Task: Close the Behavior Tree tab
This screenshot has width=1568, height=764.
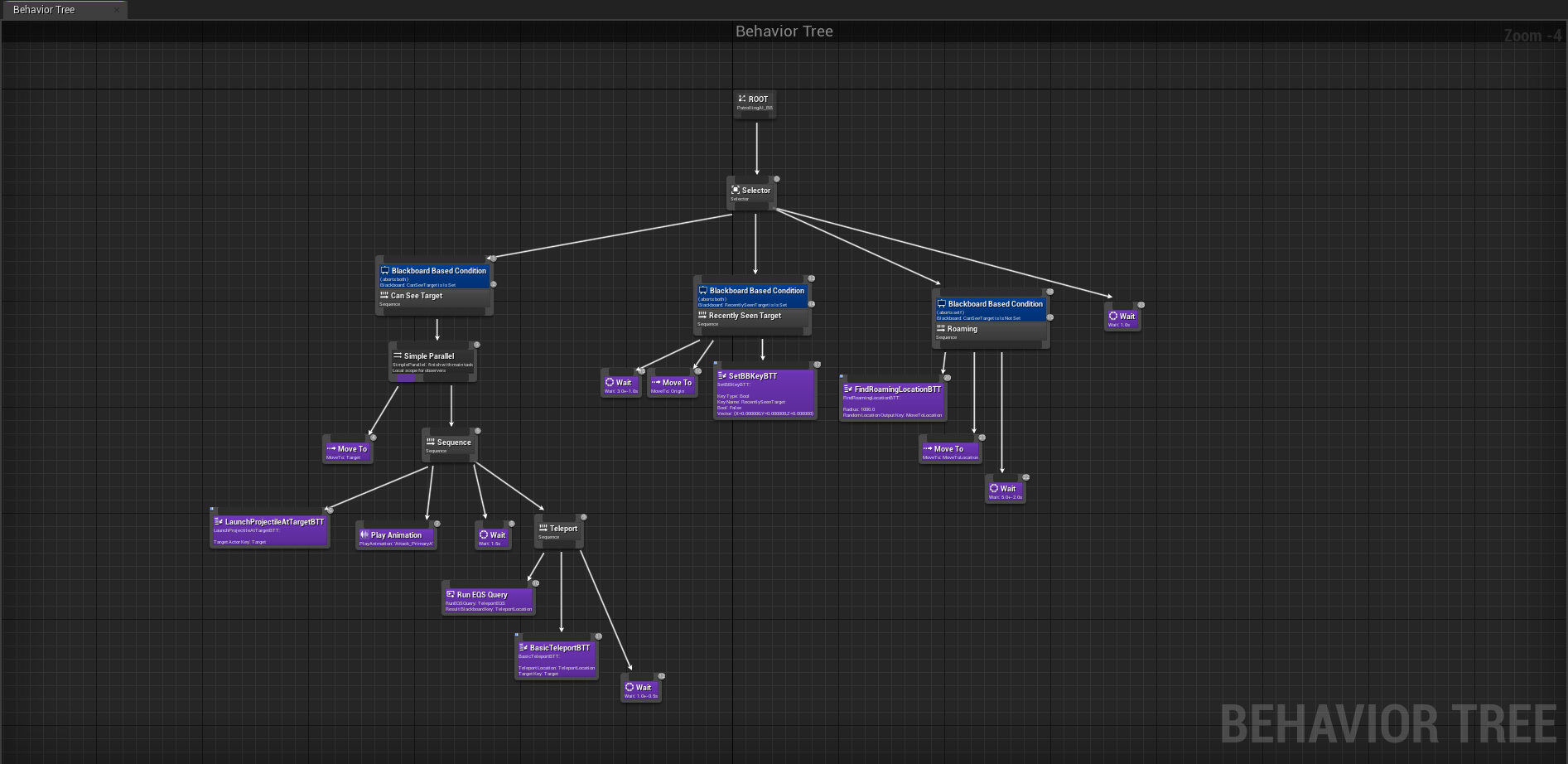Action: pyautogui.click(x=117, y=10)
